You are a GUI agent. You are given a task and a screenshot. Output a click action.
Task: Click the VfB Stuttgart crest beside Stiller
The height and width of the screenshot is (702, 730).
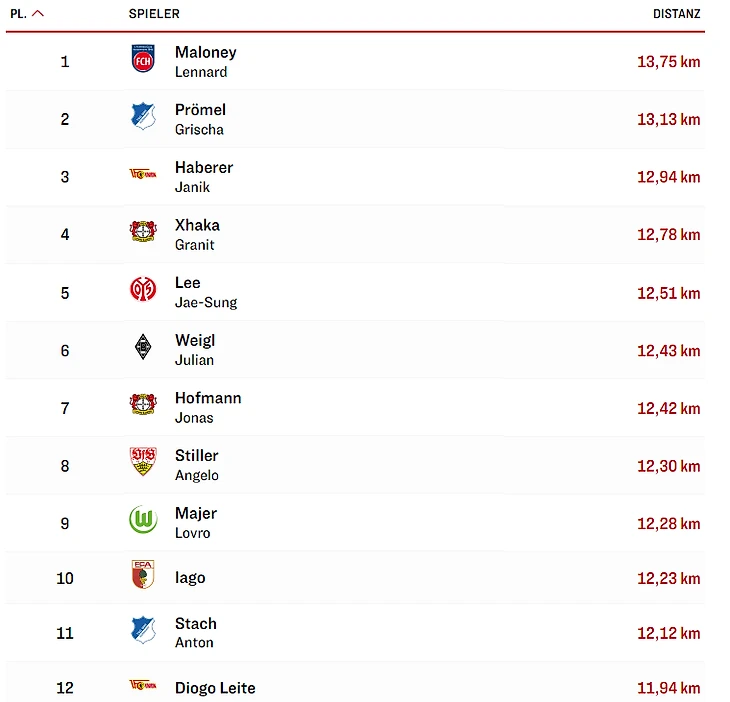tap(143, 464)
